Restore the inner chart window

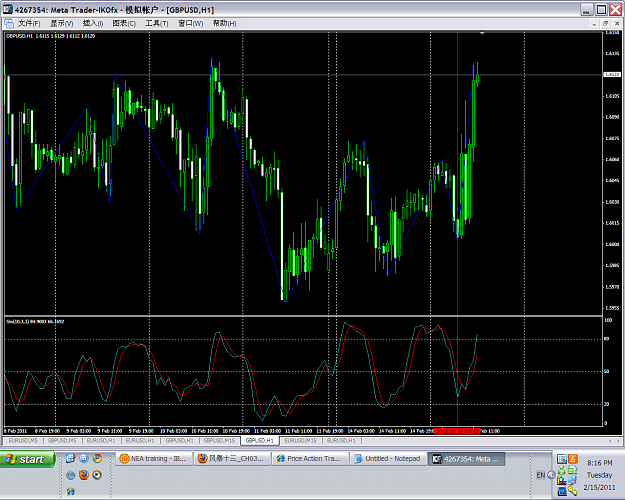(x=605, y=24)
